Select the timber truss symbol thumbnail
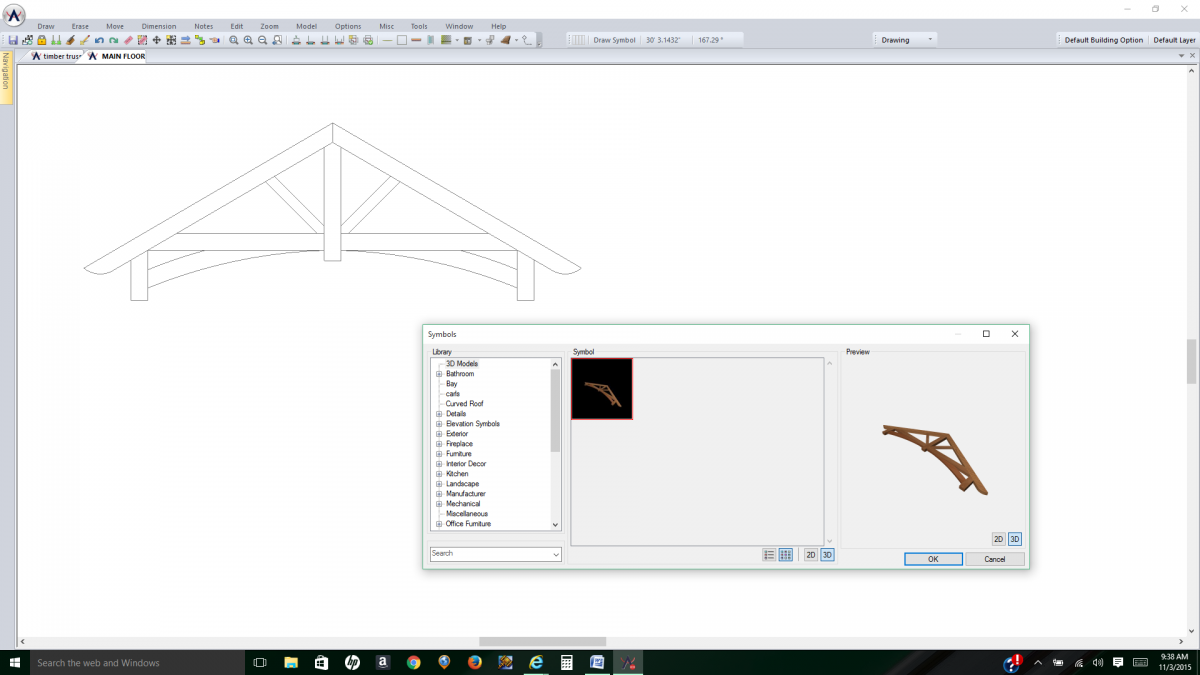The width and height of the screenshot is (1200, 675). click(601, 389)
